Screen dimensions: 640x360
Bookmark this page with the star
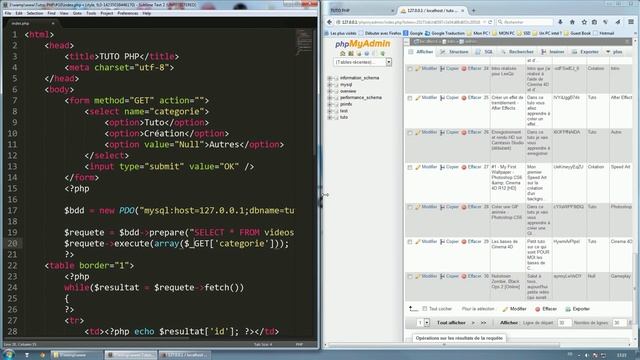tap(584, 22)
